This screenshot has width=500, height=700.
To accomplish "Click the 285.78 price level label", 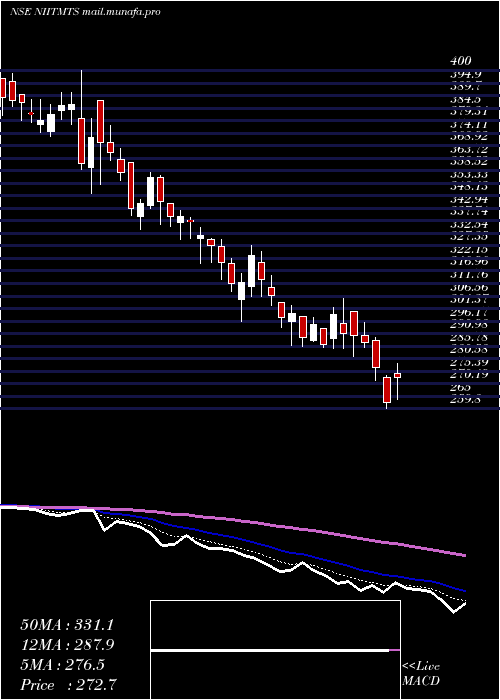I will click(468, 337).
